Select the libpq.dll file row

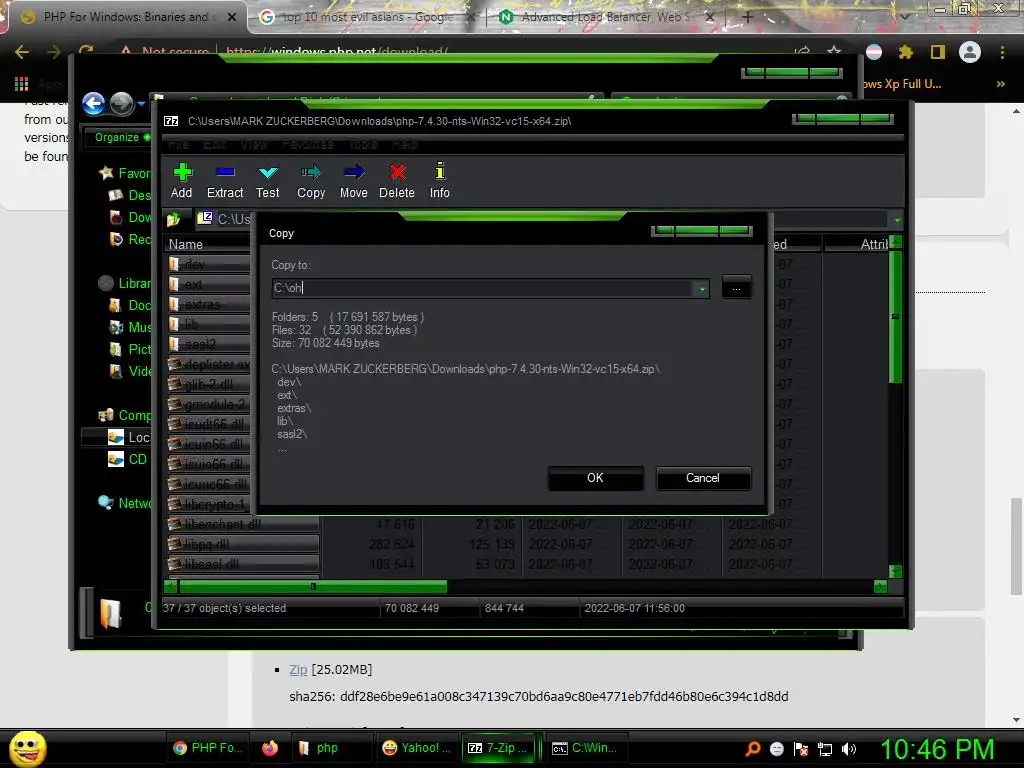[x=243, y=545]
